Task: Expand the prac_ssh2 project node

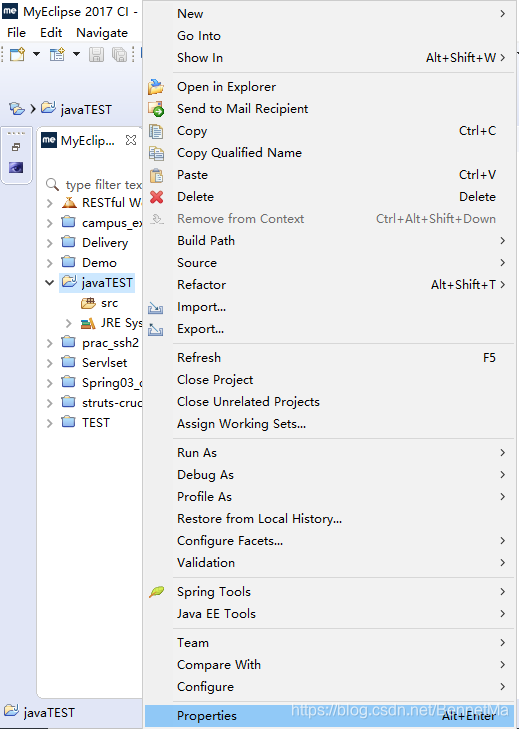Action: [50, 343]
